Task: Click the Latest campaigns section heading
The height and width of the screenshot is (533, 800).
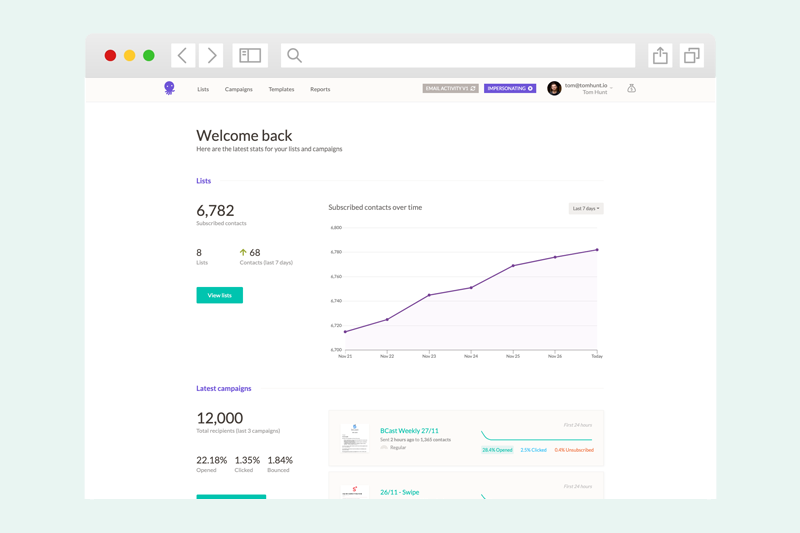Action: click(x=223, y=388)
